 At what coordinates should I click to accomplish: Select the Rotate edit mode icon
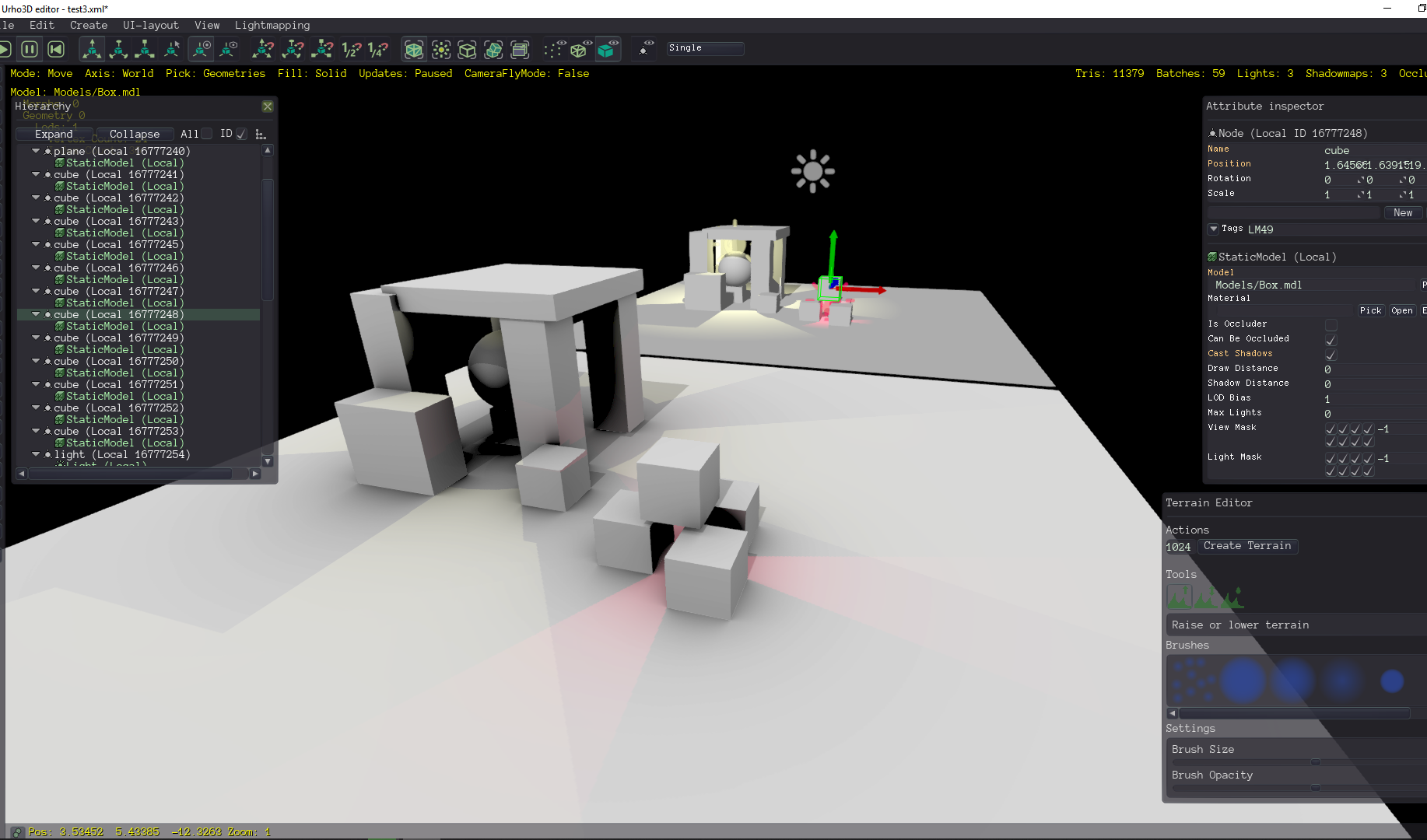pyautogui.click(x=118, y=50)
